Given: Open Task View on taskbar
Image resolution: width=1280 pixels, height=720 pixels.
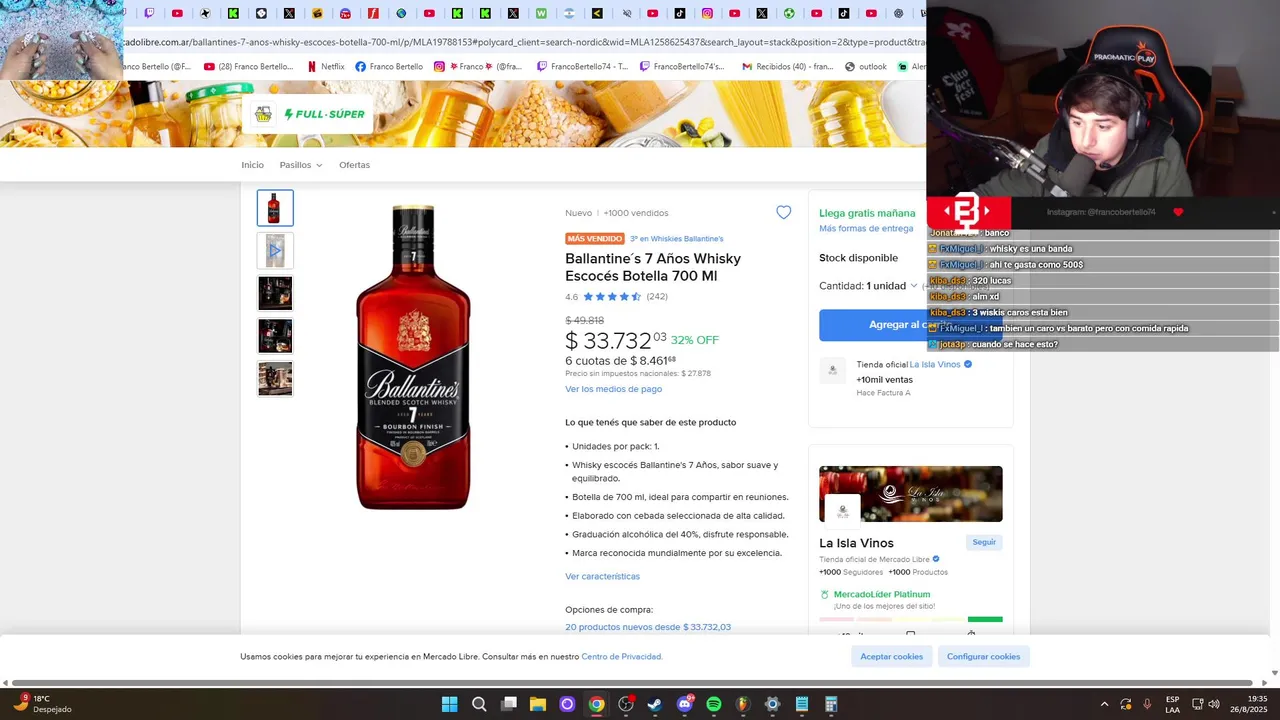Looking at the screenshot, I should (508, 704).
